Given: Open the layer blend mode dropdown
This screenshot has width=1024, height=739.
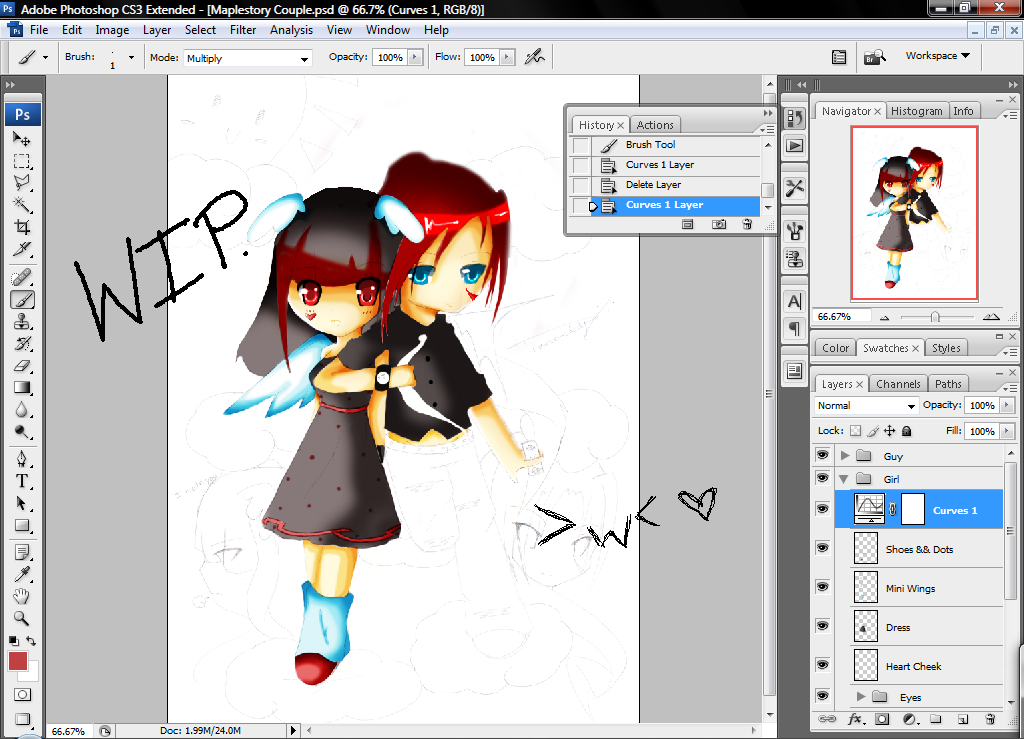Looking at the screenshot, I should coord(866,405).
